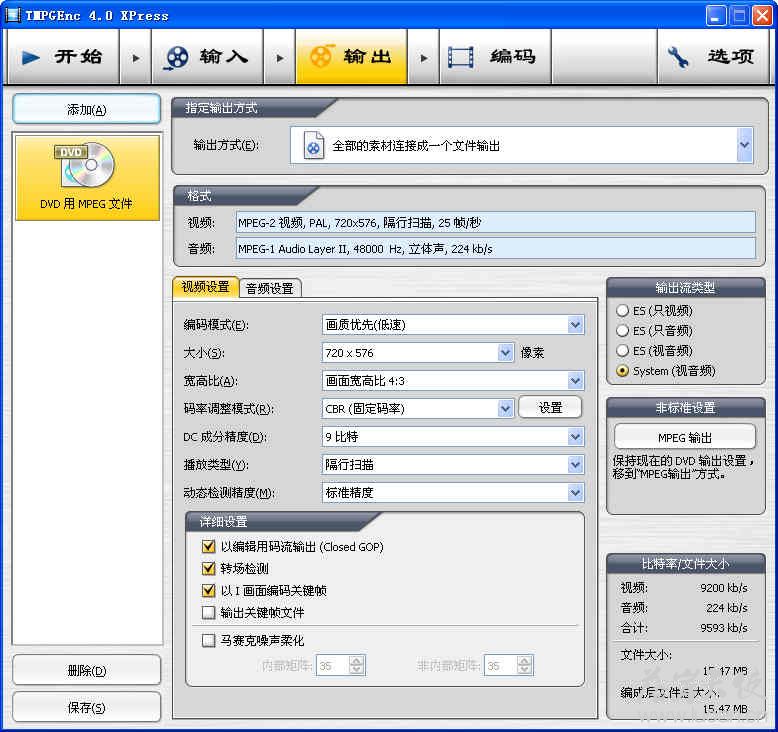
Task: Click the wrench icon on 选项
Action: point(678,57)
